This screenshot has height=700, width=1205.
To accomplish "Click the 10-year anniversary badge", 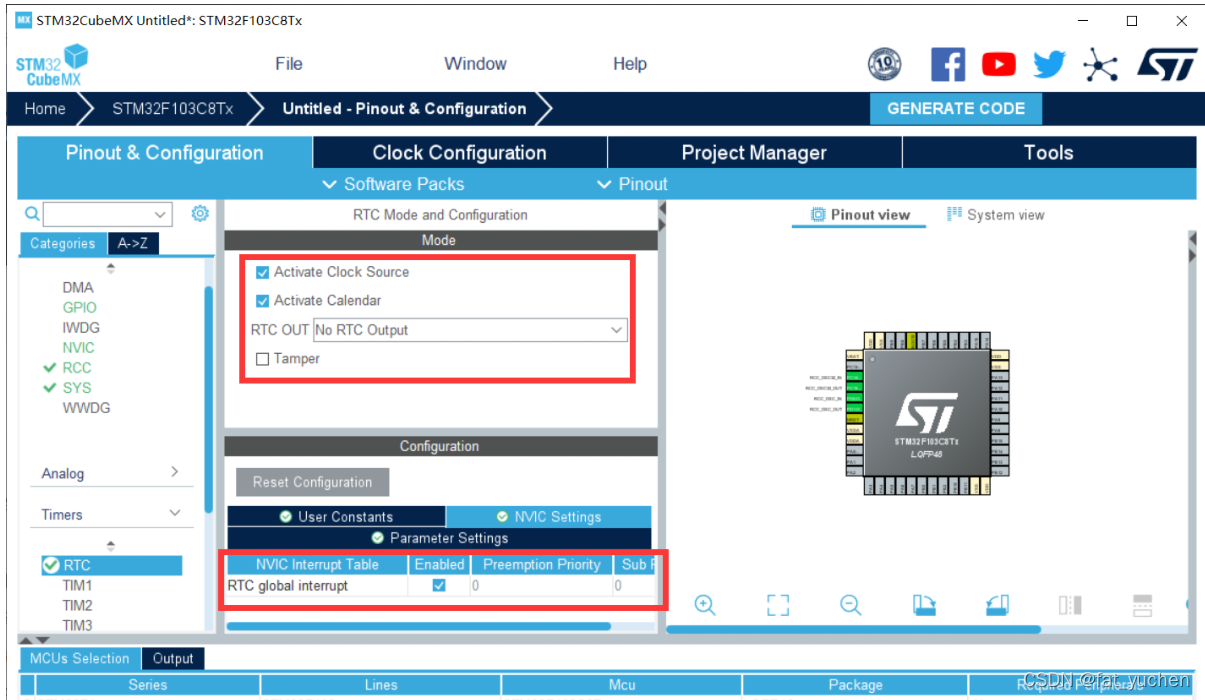I will (x=884, y=65).
